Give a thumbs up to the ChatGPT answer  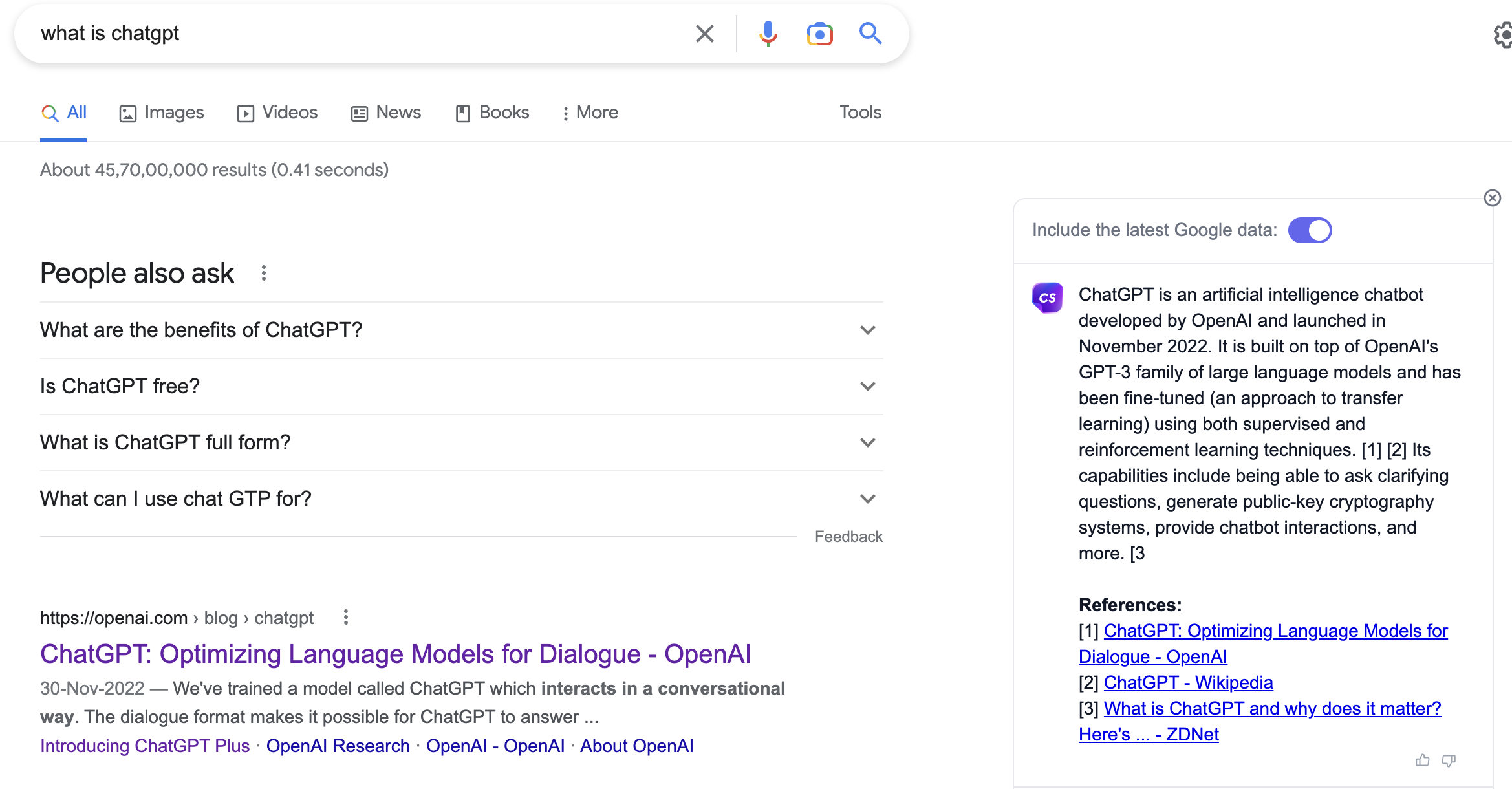(x=1423, y=761)
